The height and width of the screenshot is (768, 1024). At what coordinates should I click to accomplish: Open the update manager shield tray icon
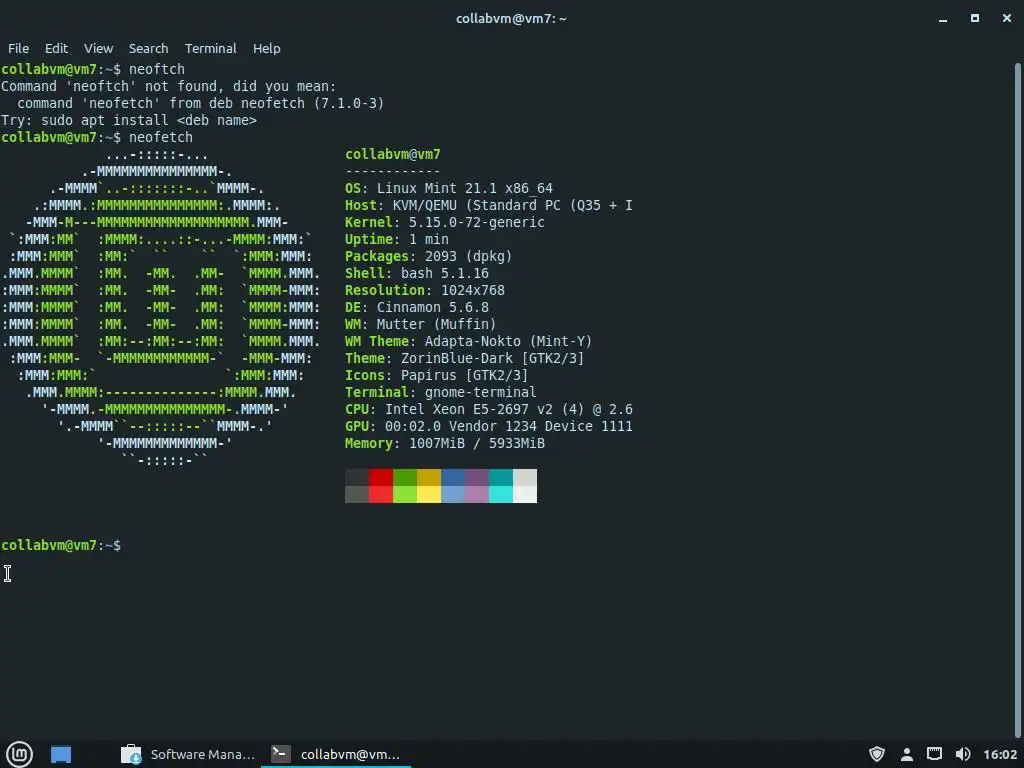(x=877, y=754)
